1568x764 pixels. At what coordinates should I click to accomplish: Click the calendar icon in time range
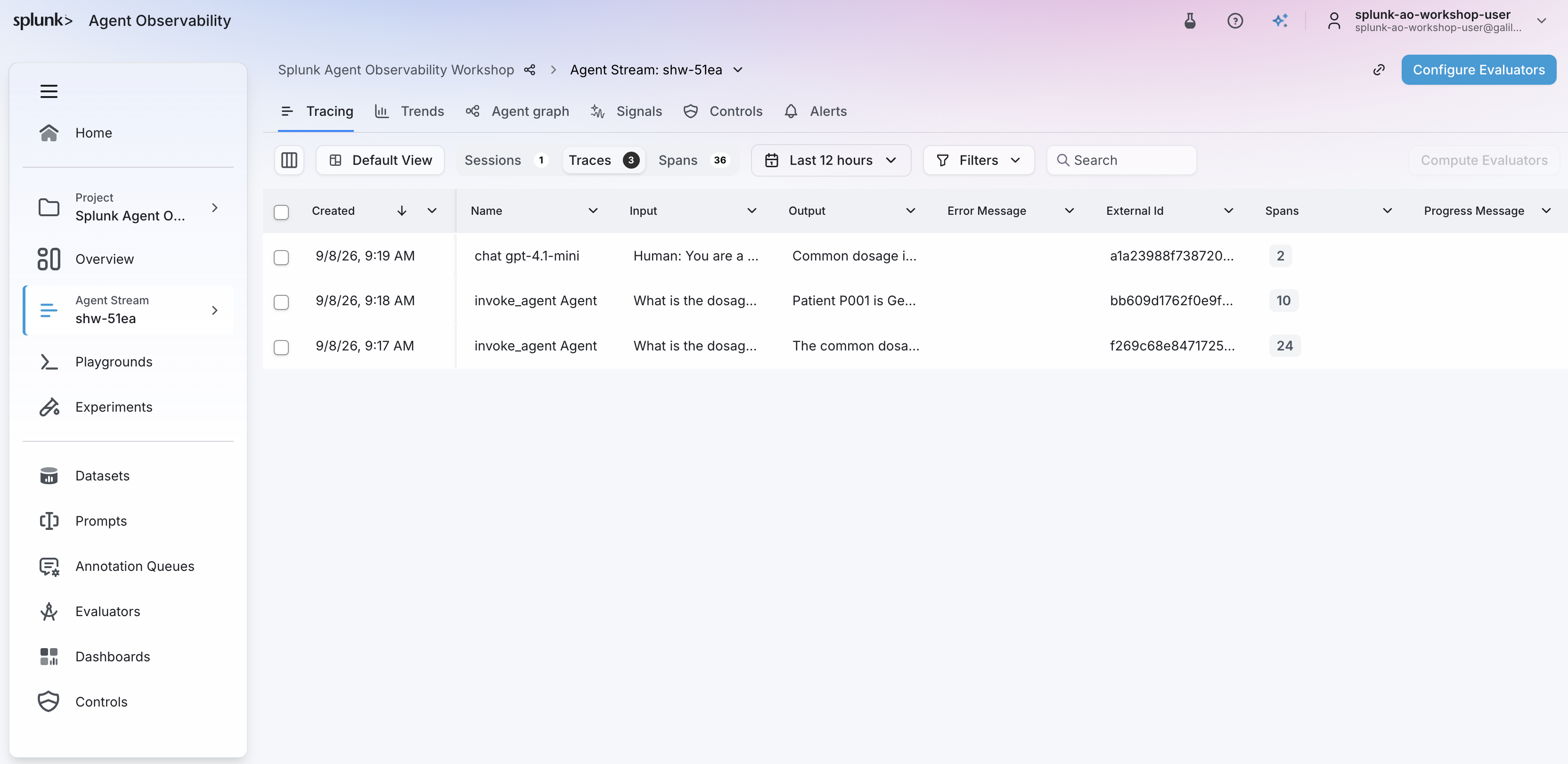point(771,160)
